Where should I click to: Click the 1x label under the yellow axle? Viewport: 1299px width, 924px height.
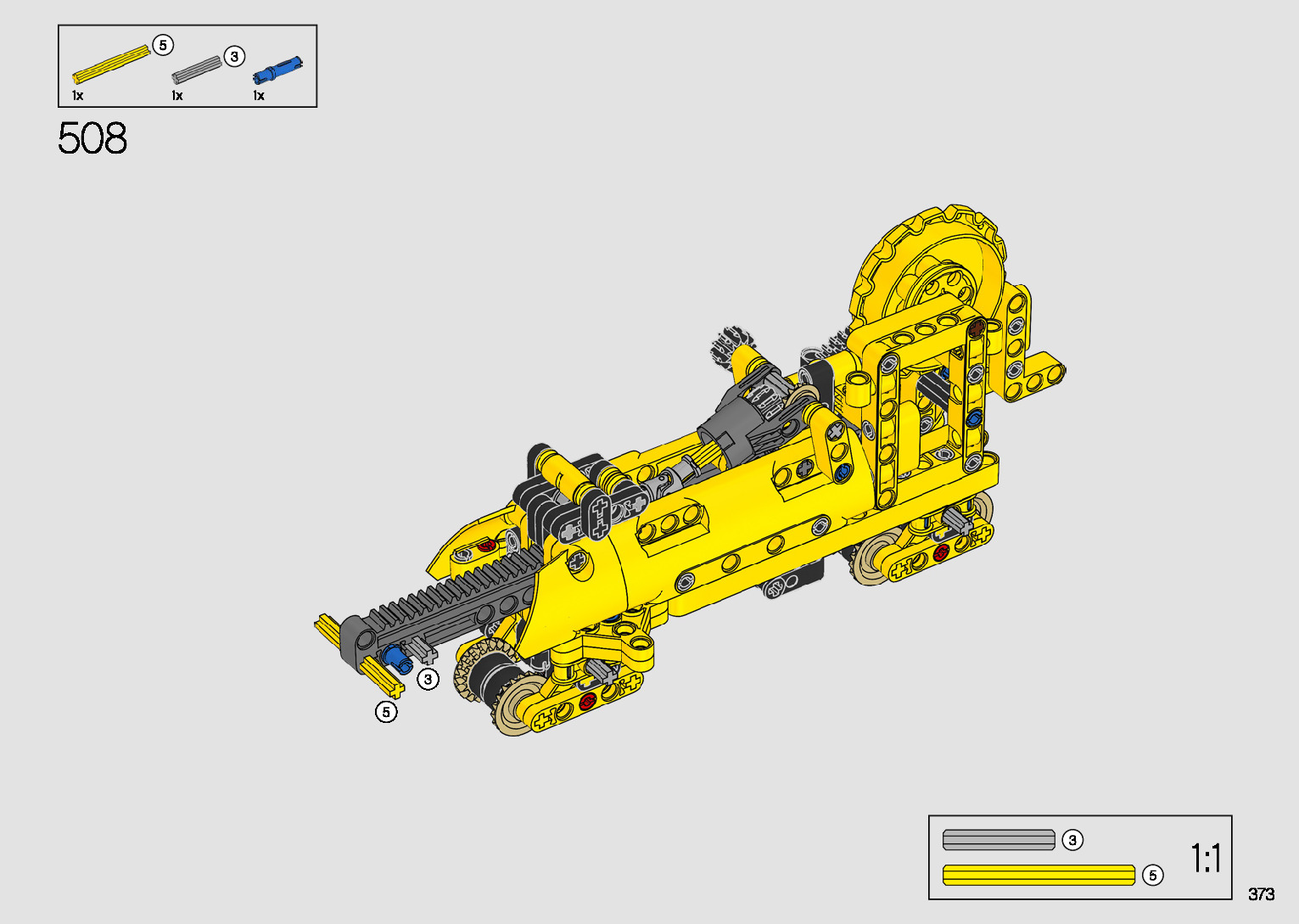[x=78, y=96]
